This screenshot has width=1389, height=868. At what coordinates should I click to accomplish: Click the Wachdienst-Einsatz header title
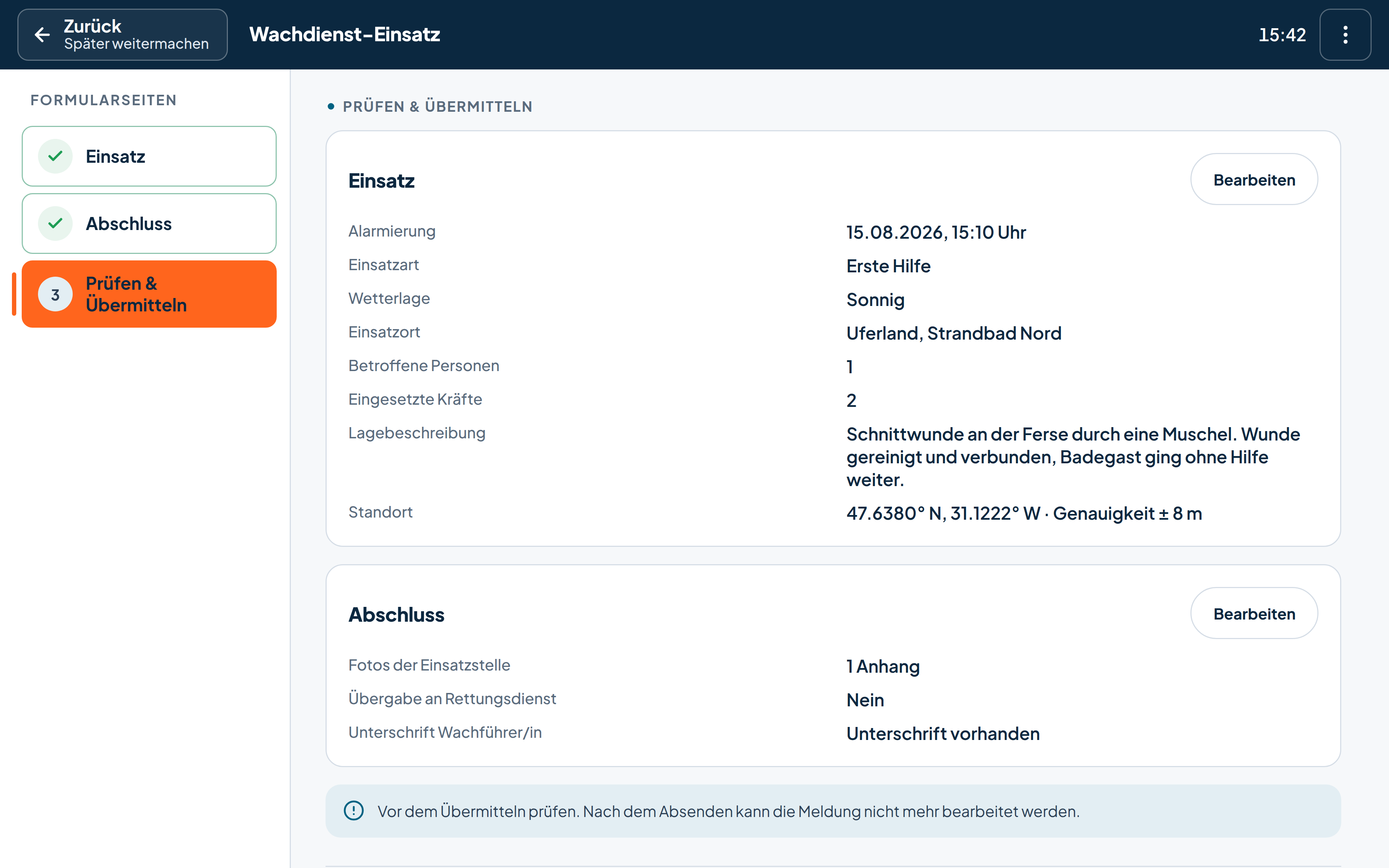(x=344, y=34)
